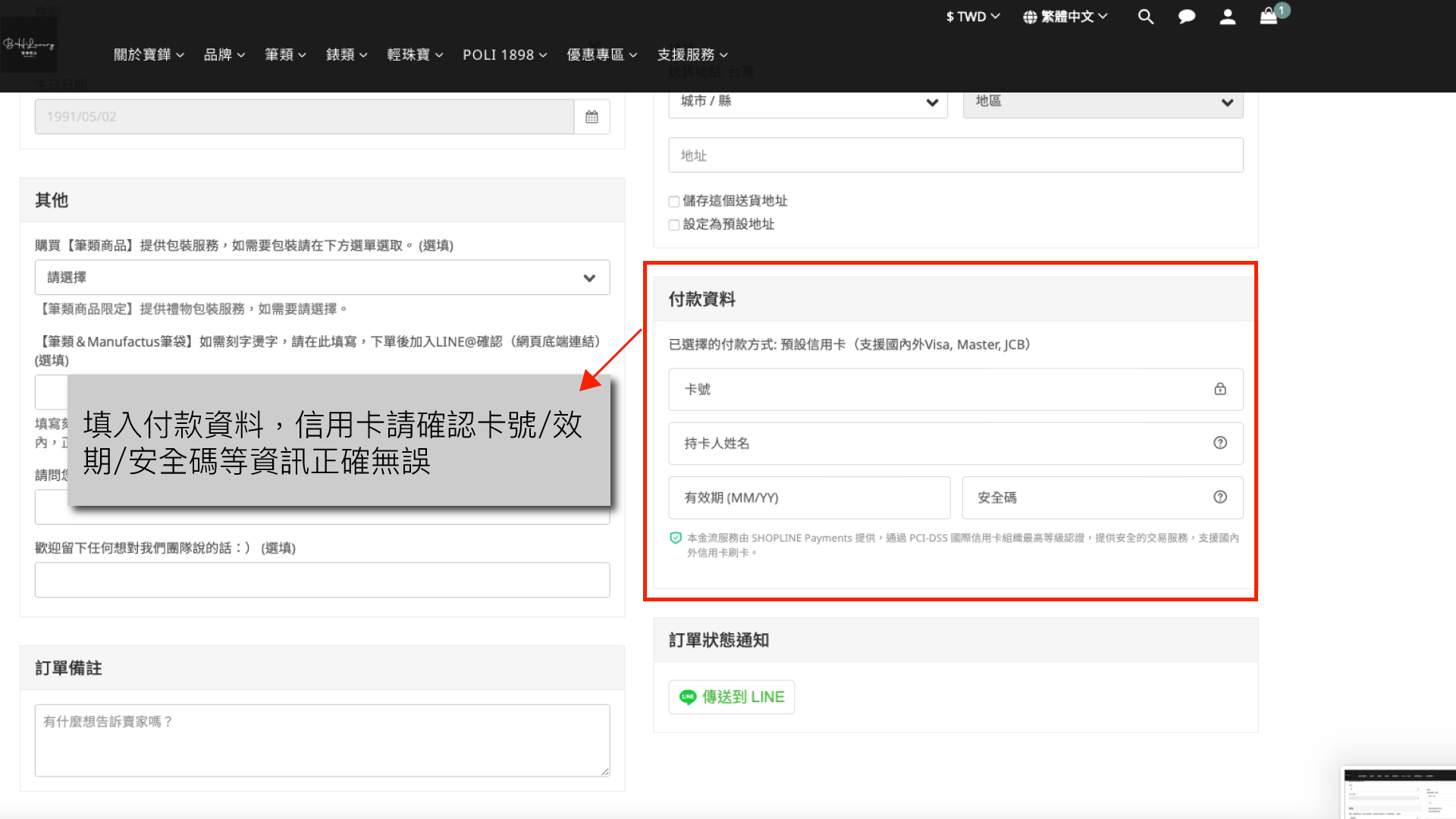The width and height of the screenshot is (1456, 819).
Task: Click the 訂單備註 textarea
Action: pyautogui.click(x=322, y=740)
